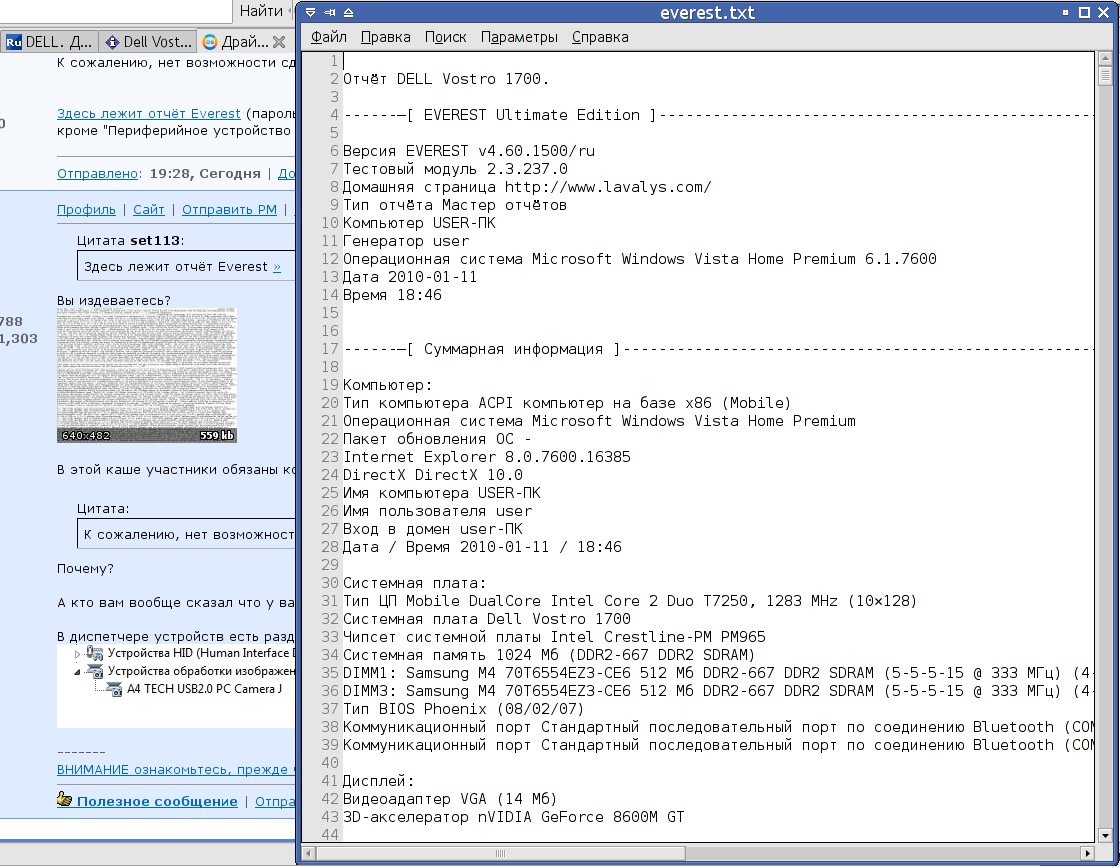Viewport: 1120px width, 866px height.
Task: Click the Найти search button
Action: pos(261,11)
